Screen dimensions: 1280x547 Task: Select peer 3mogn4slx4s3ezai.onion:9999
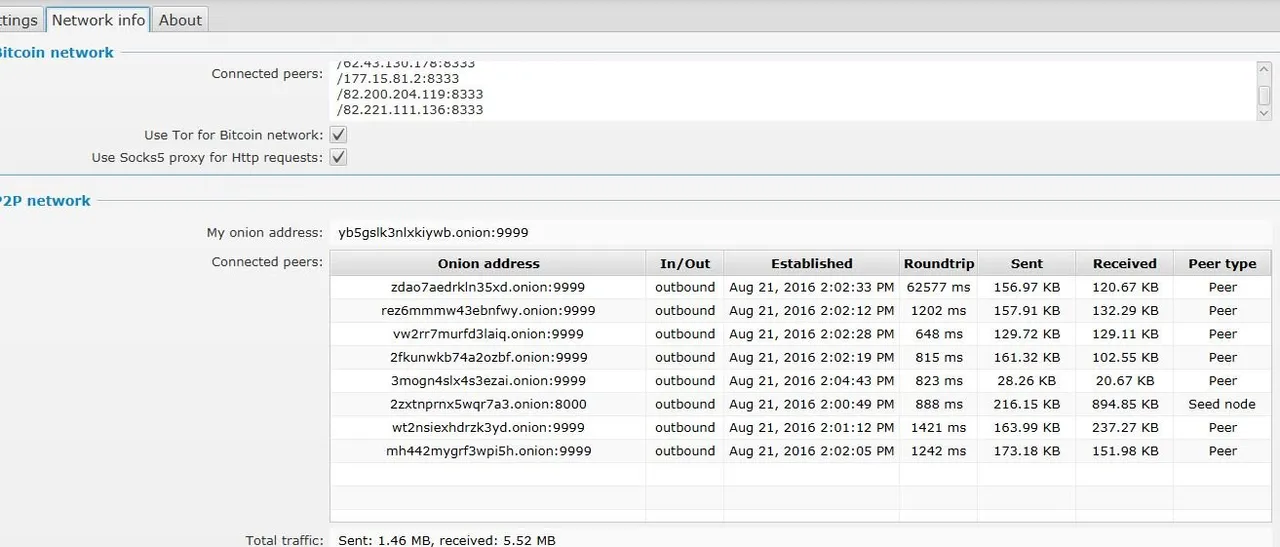(x=488, y=381)
